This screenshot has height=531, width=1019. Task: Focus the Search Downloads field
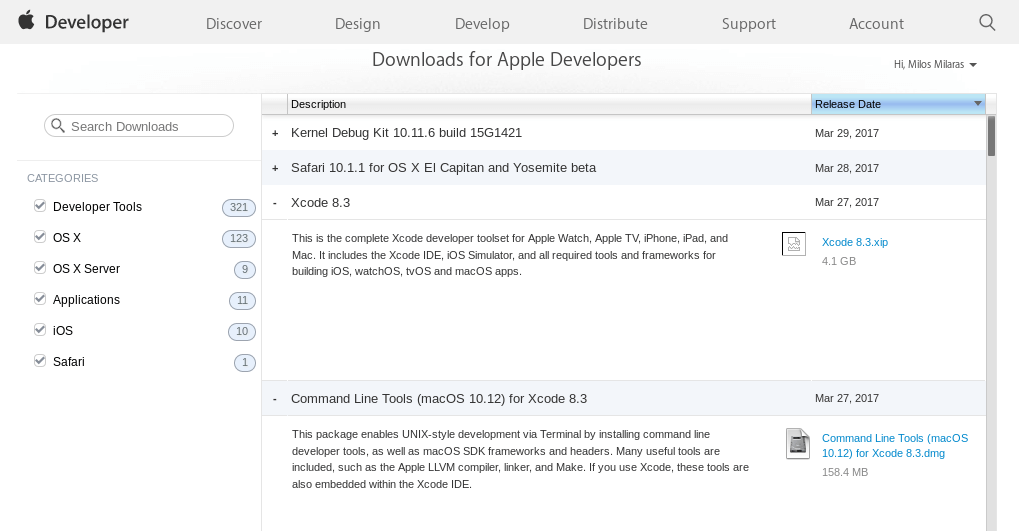click(138, 125)
